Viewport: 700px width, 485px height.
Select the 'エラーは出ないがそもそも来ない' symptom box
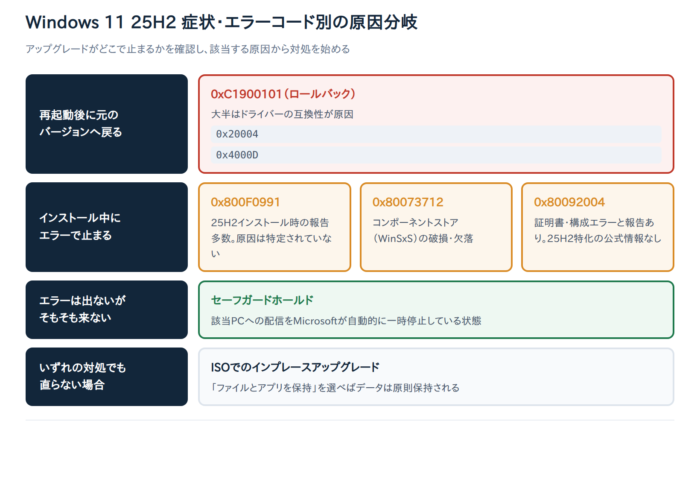(x=107, y=309)
